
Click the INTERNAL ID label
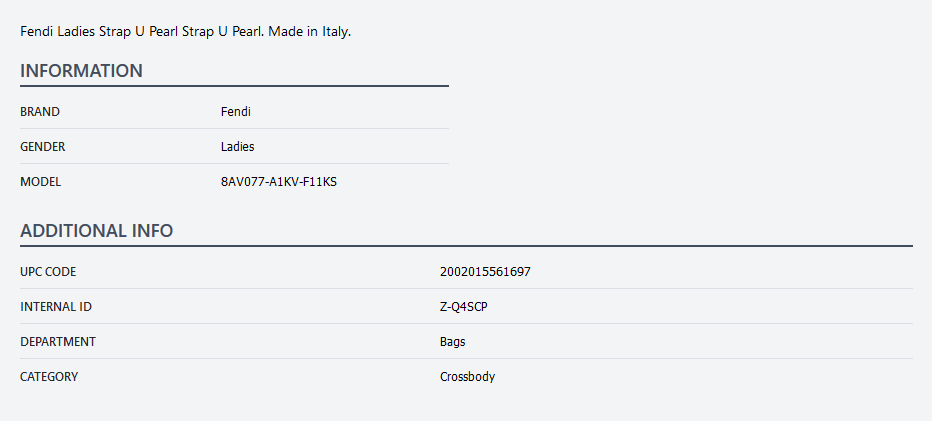pos(56,307)
